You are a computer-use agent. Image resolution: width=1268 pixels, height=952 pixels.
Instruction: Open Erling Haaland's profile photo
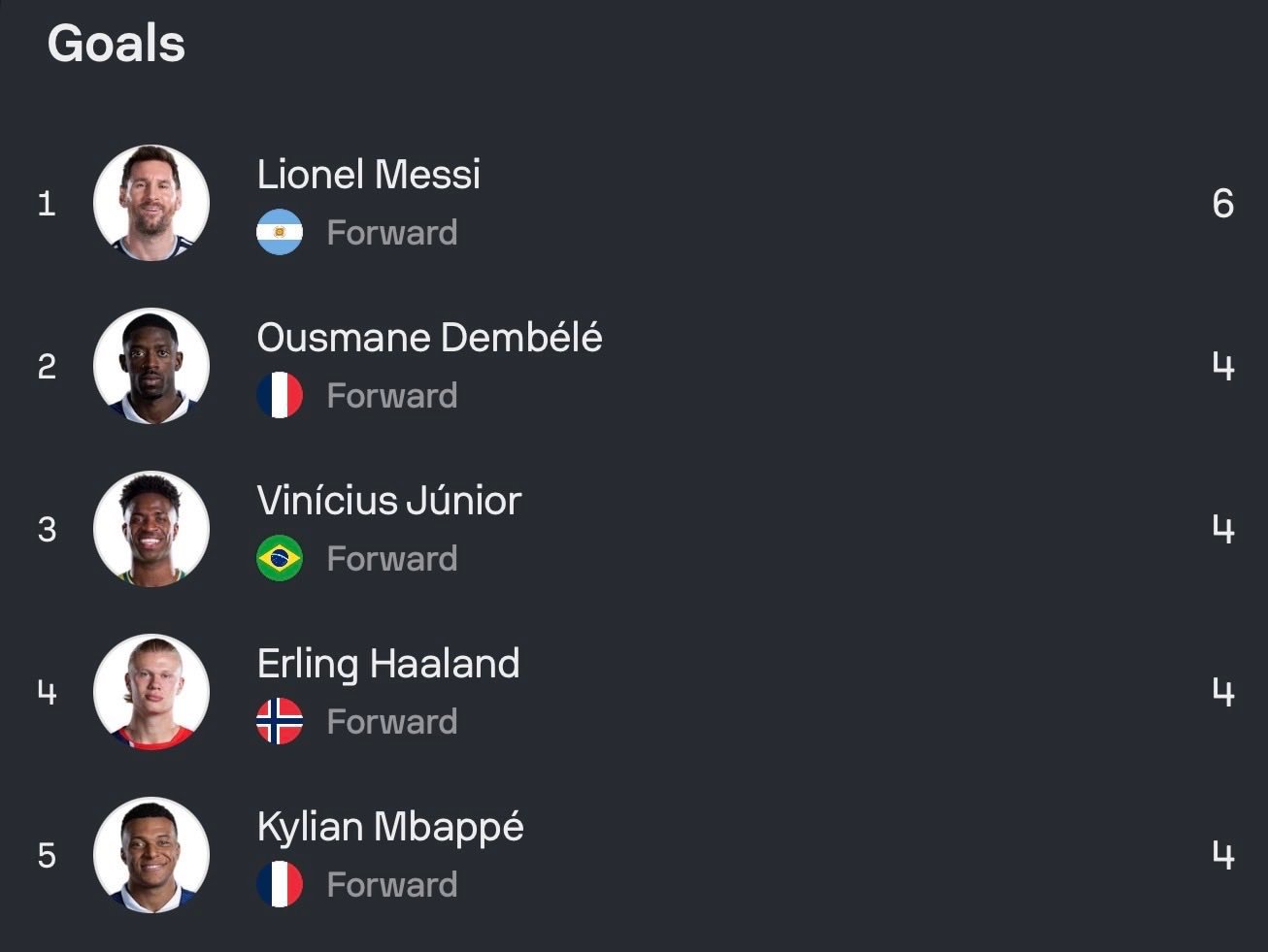[x=151, y=692]
